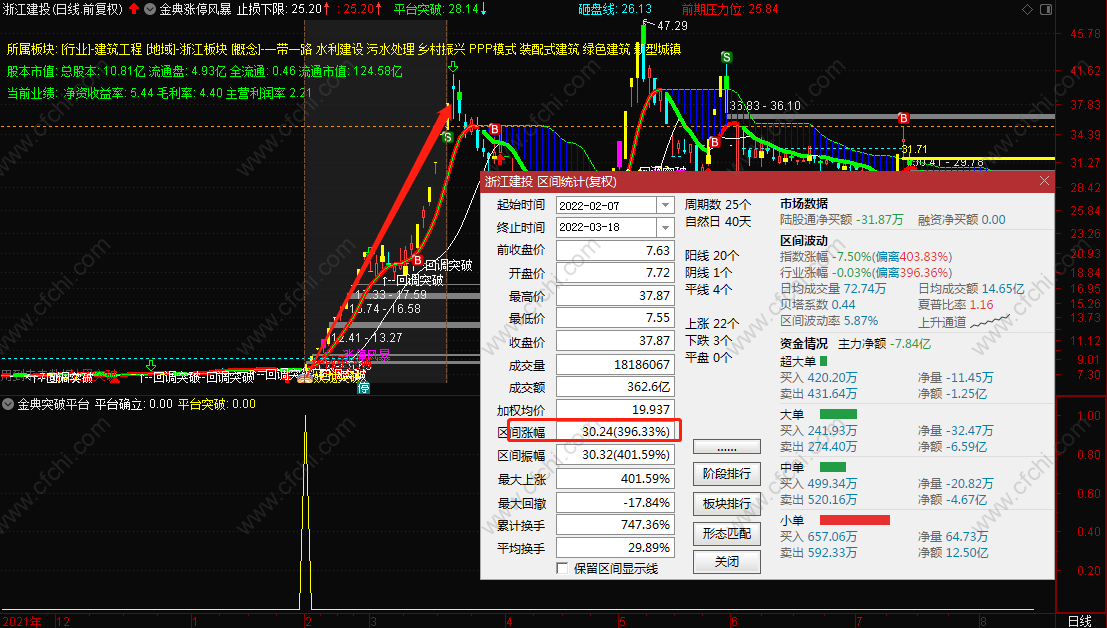Click the green S marker near the red arrow tip
This screenshot has width=1107, height=628.
tap(447, 137)
